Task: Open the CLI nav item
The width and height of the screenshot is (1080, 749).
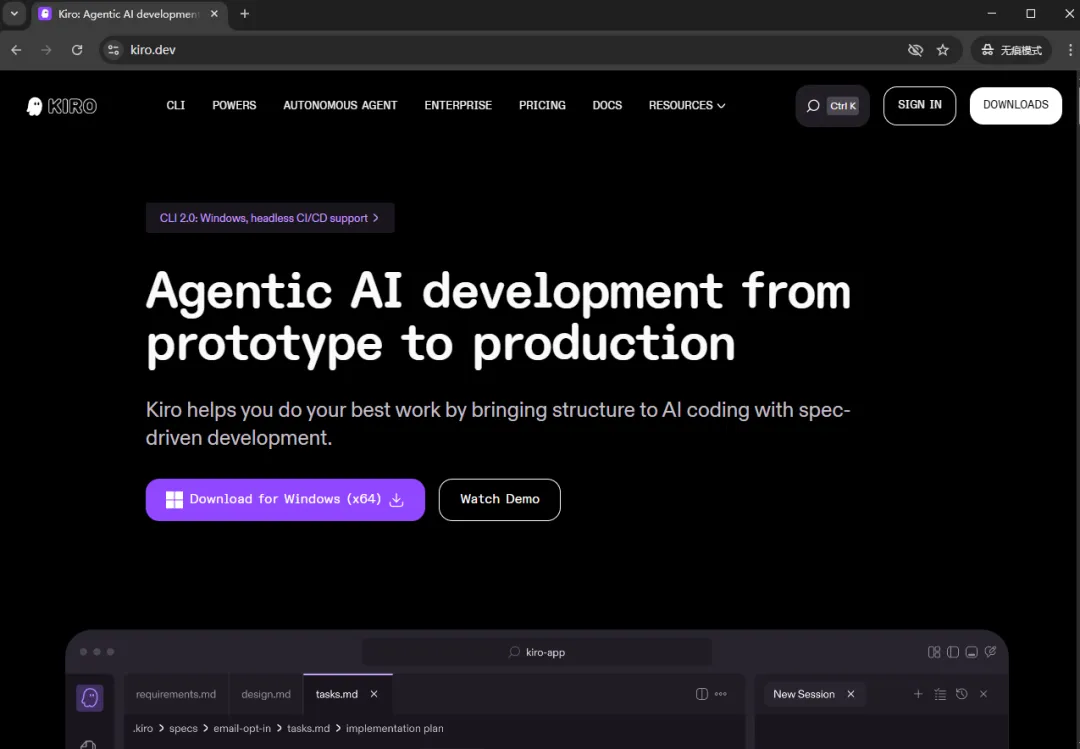Action: [x=176, y=105]
